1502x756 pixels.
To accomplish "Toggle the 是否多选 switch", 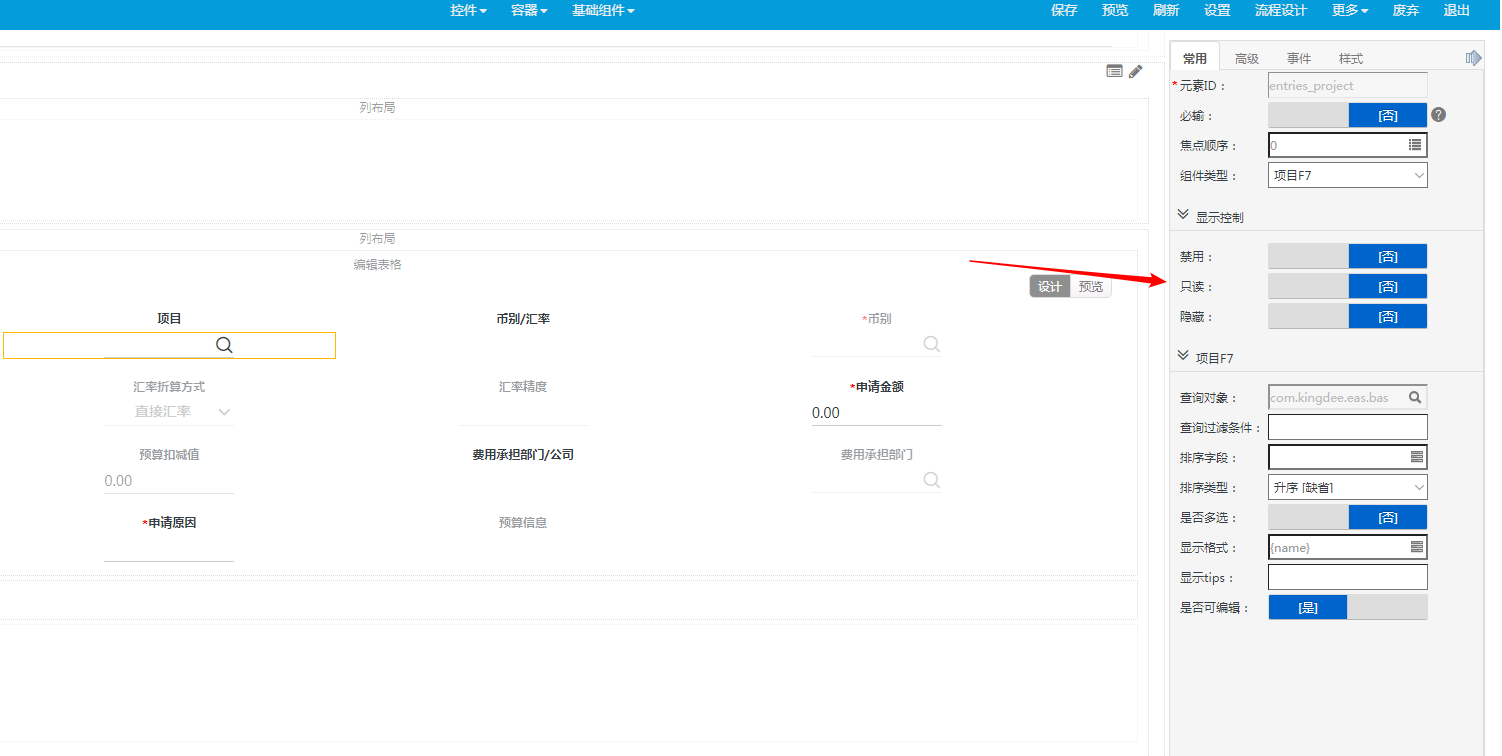I will (x=1347, y=517).
